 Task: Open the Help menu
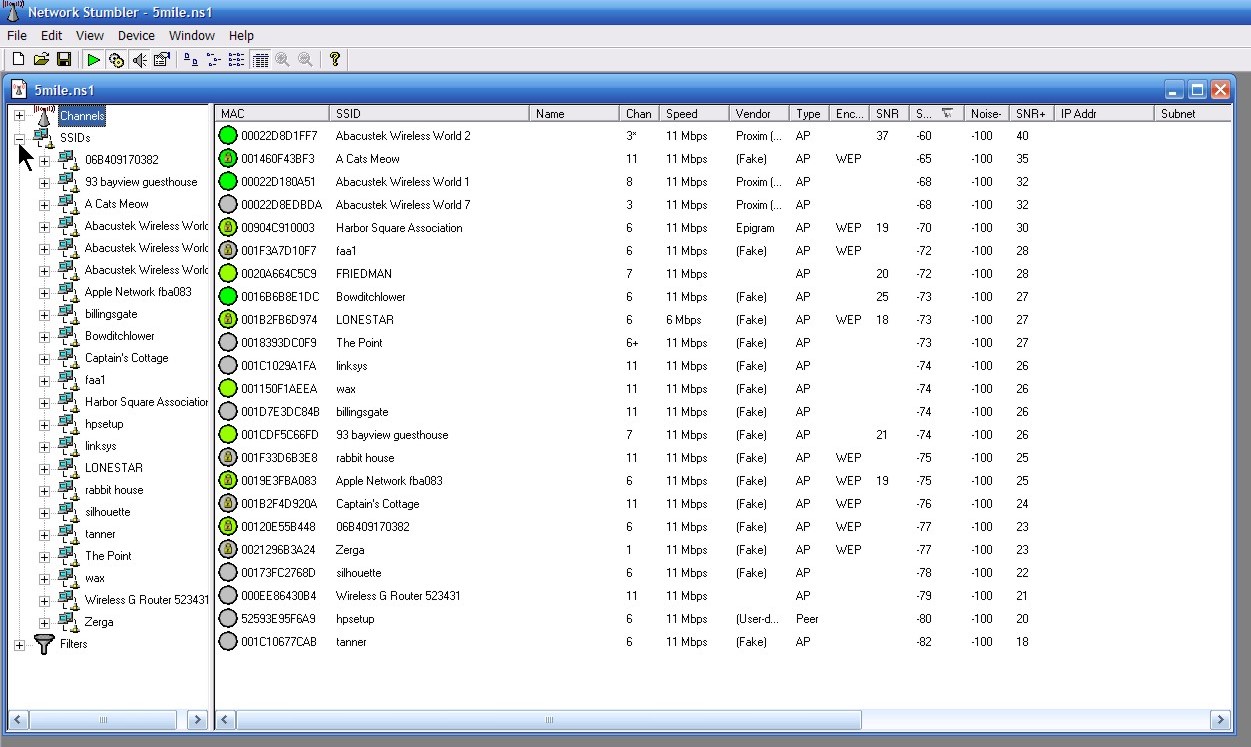tap(241, 35)
